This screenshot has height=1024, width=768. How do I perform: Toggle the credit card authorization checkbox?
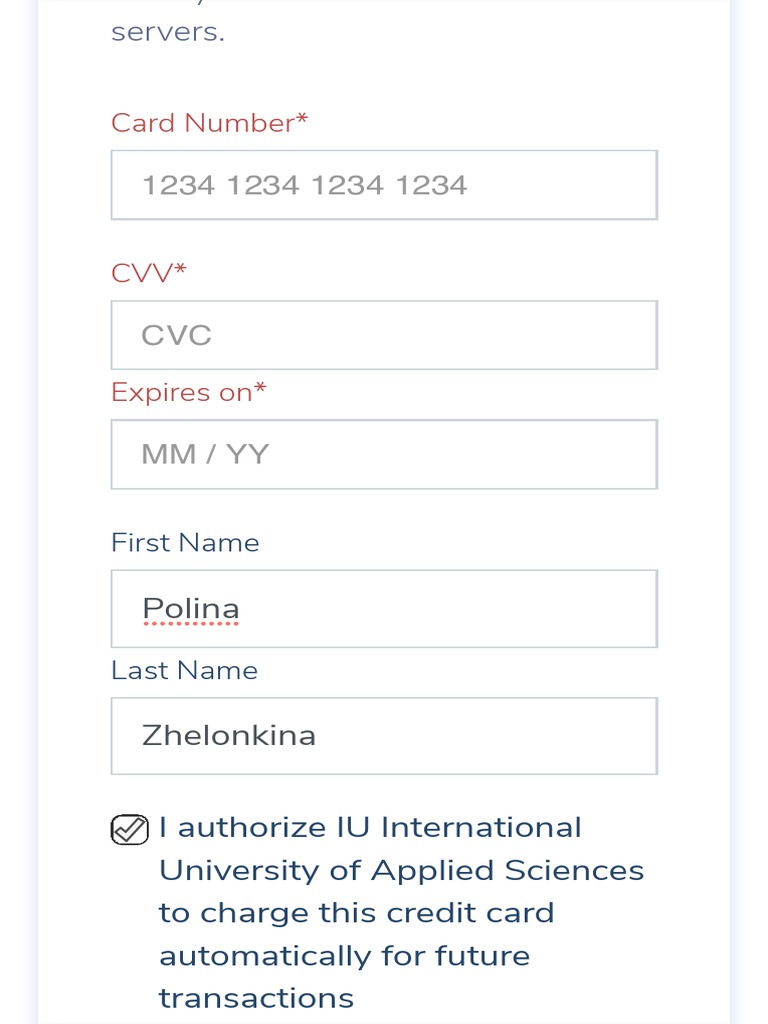click(x=129, y=829)
